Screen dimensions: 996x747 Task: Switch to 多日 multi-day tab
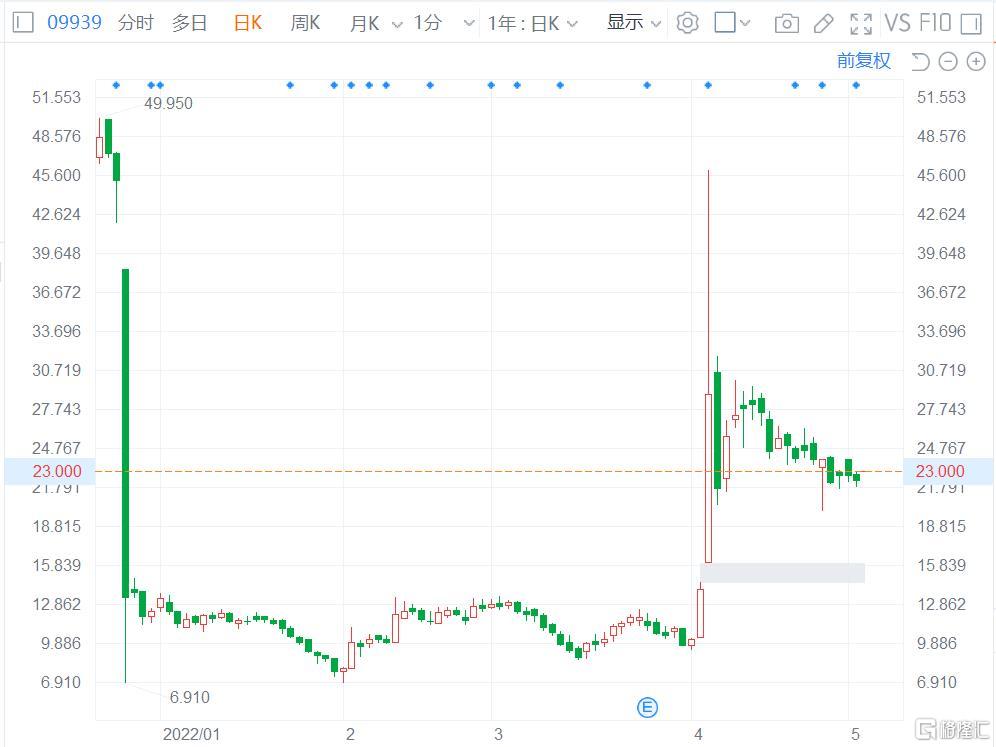(189, 22)
